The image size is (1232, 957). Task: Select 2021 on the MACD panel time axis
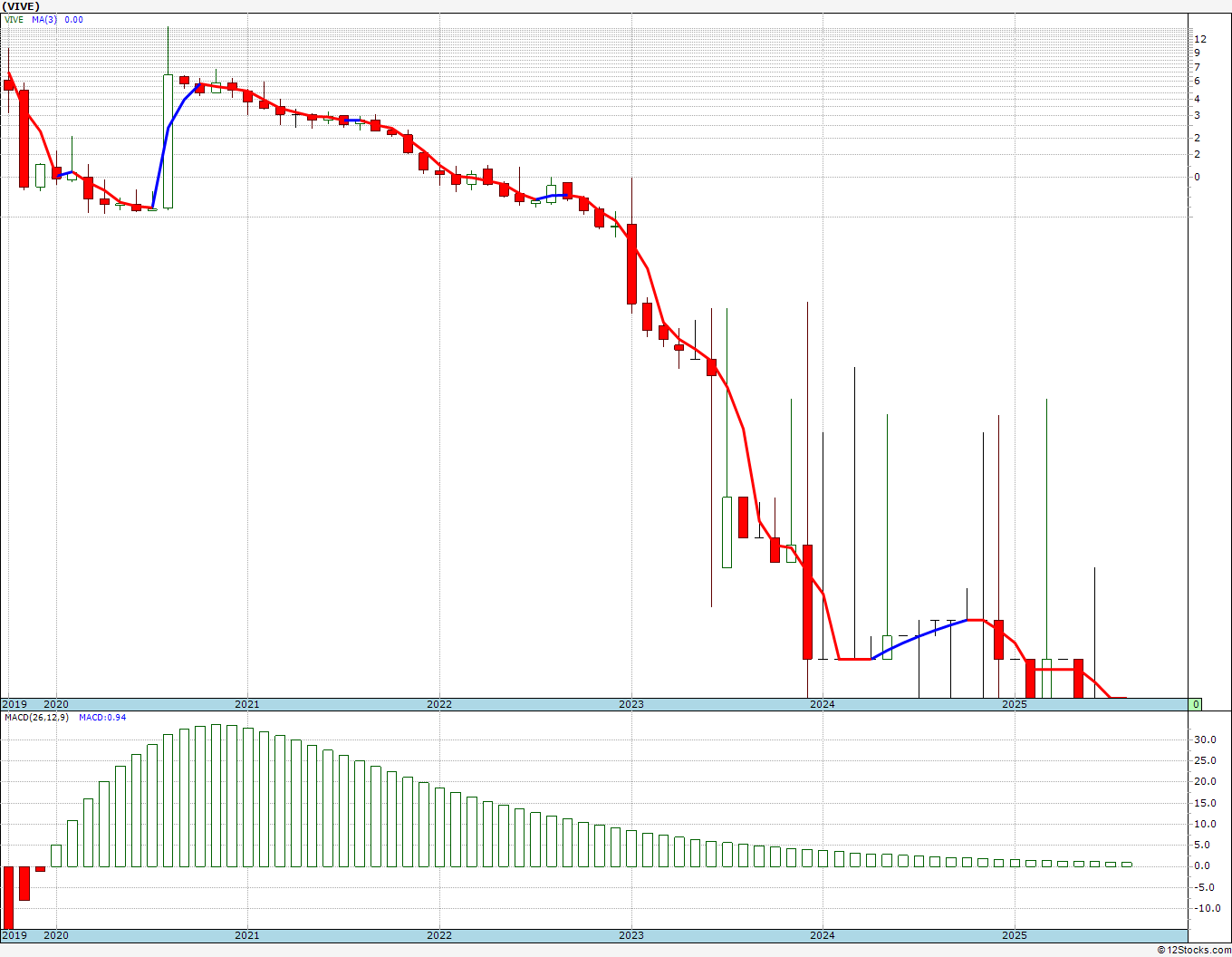247,935
